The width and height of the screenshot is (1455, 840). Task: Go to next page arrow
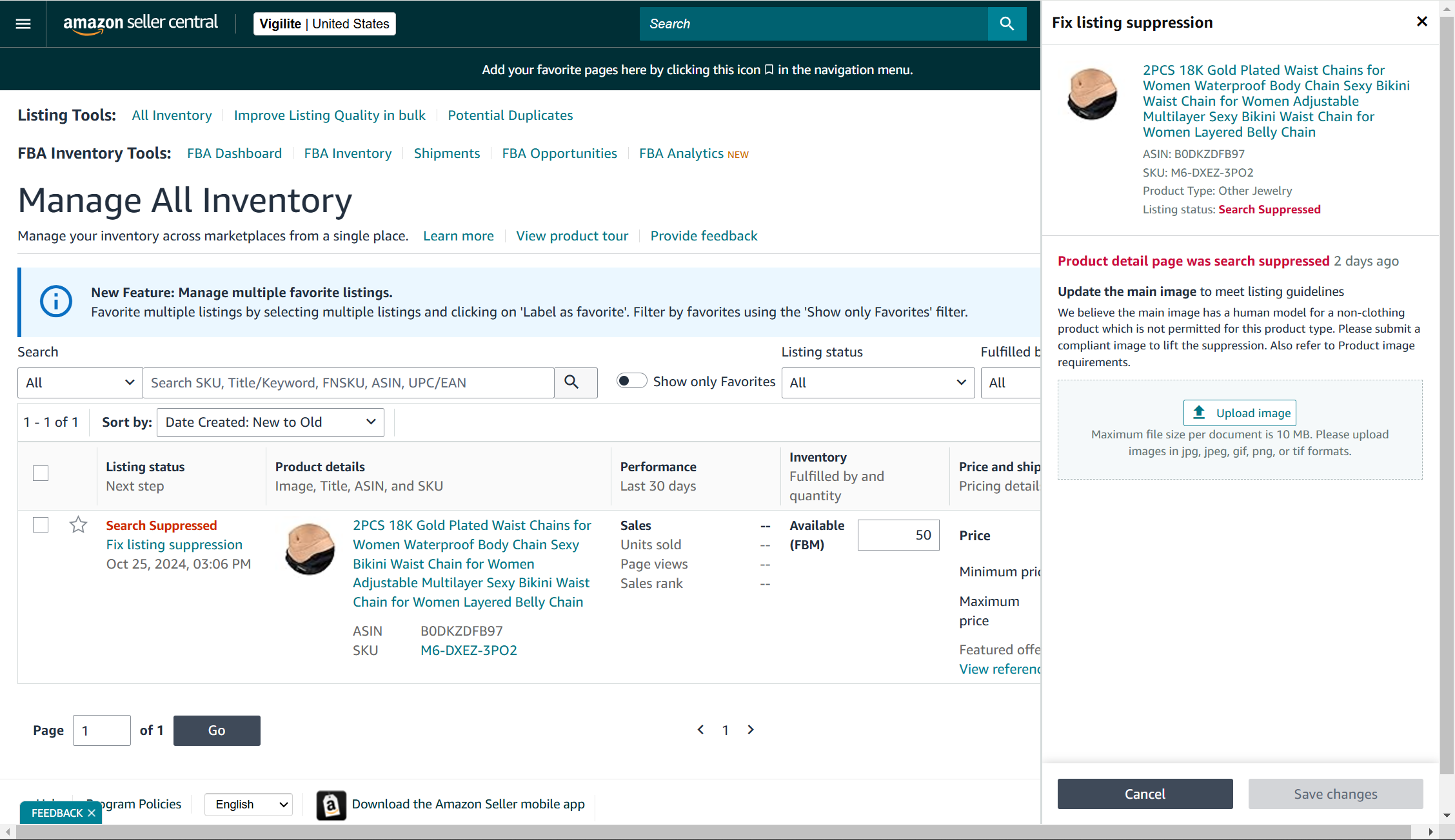coord(750,730)
